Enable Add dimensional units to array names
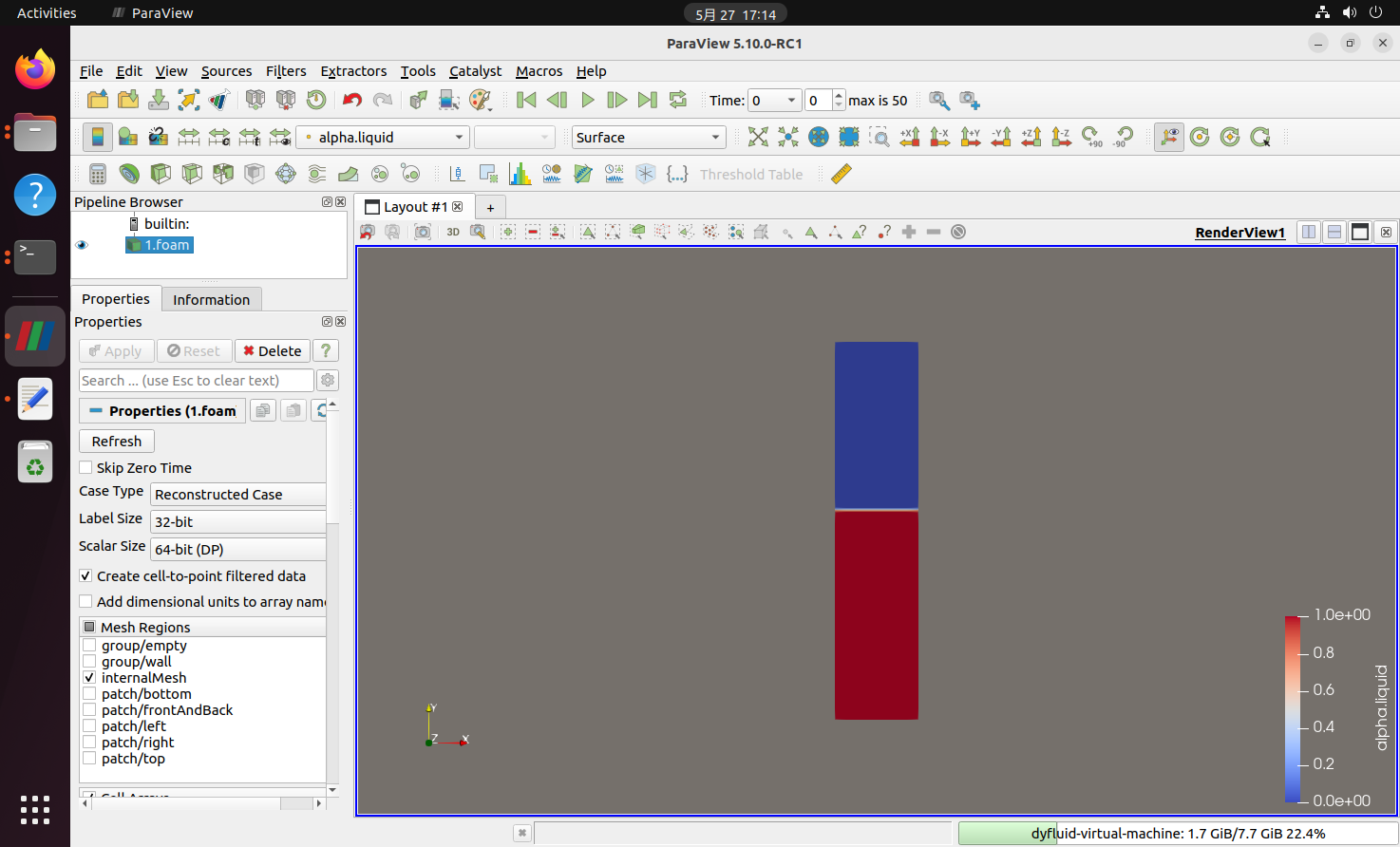This screenshot has height=847, width=1400. click(x=85, y=601)
